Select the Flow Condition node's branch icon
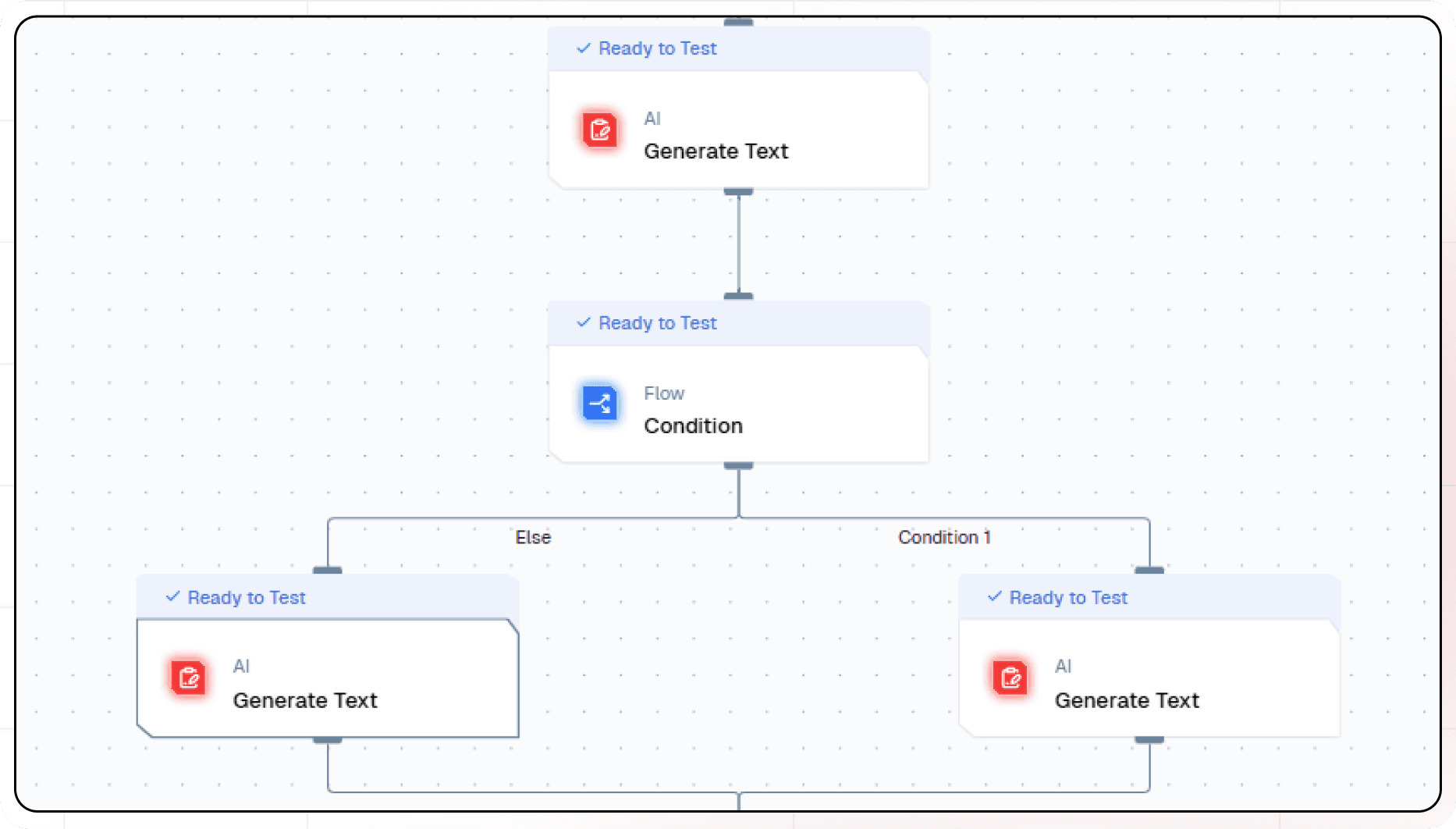The height and width of the screenshot is (829, 1456). point(599,404)
